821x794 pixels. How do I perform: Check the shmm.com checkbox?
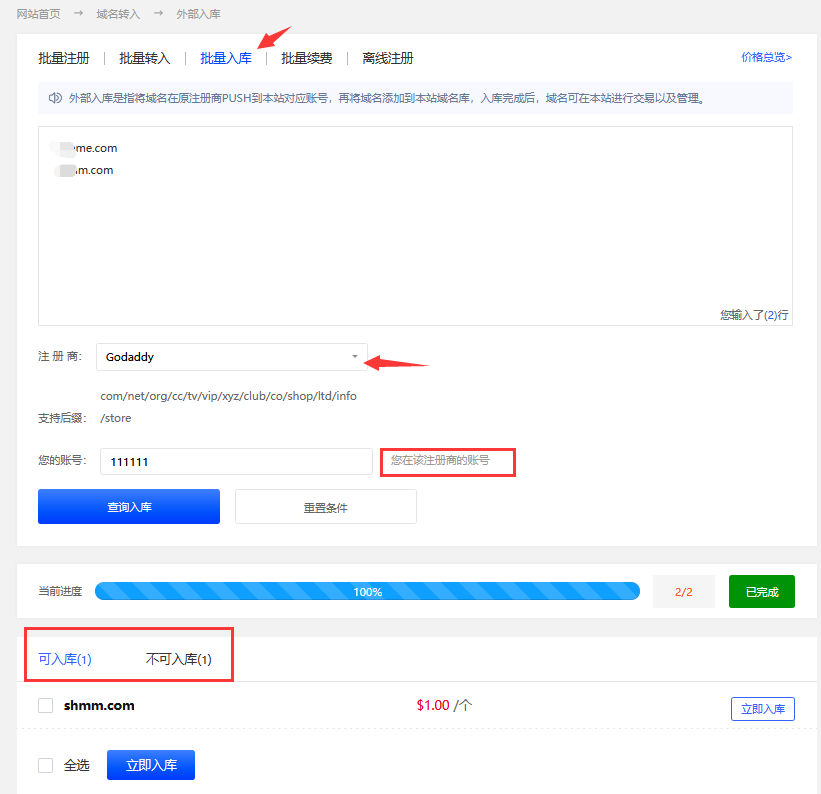(x=45, y=705)
